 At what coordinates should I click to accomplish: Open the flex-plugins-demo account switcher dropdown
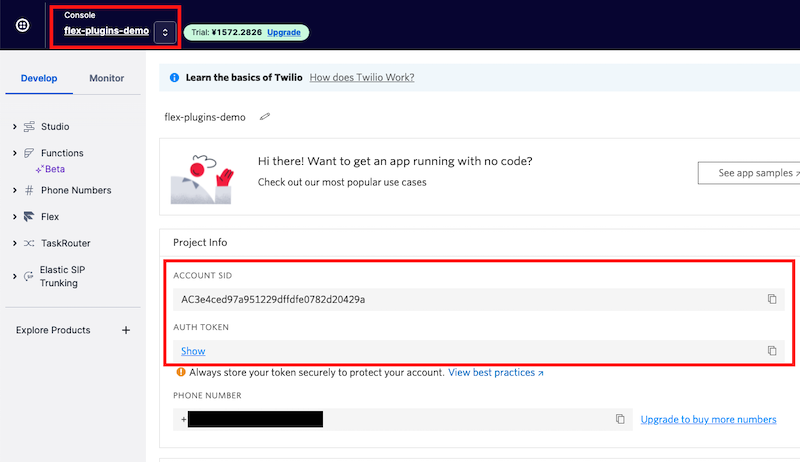[x=165, y=32]
